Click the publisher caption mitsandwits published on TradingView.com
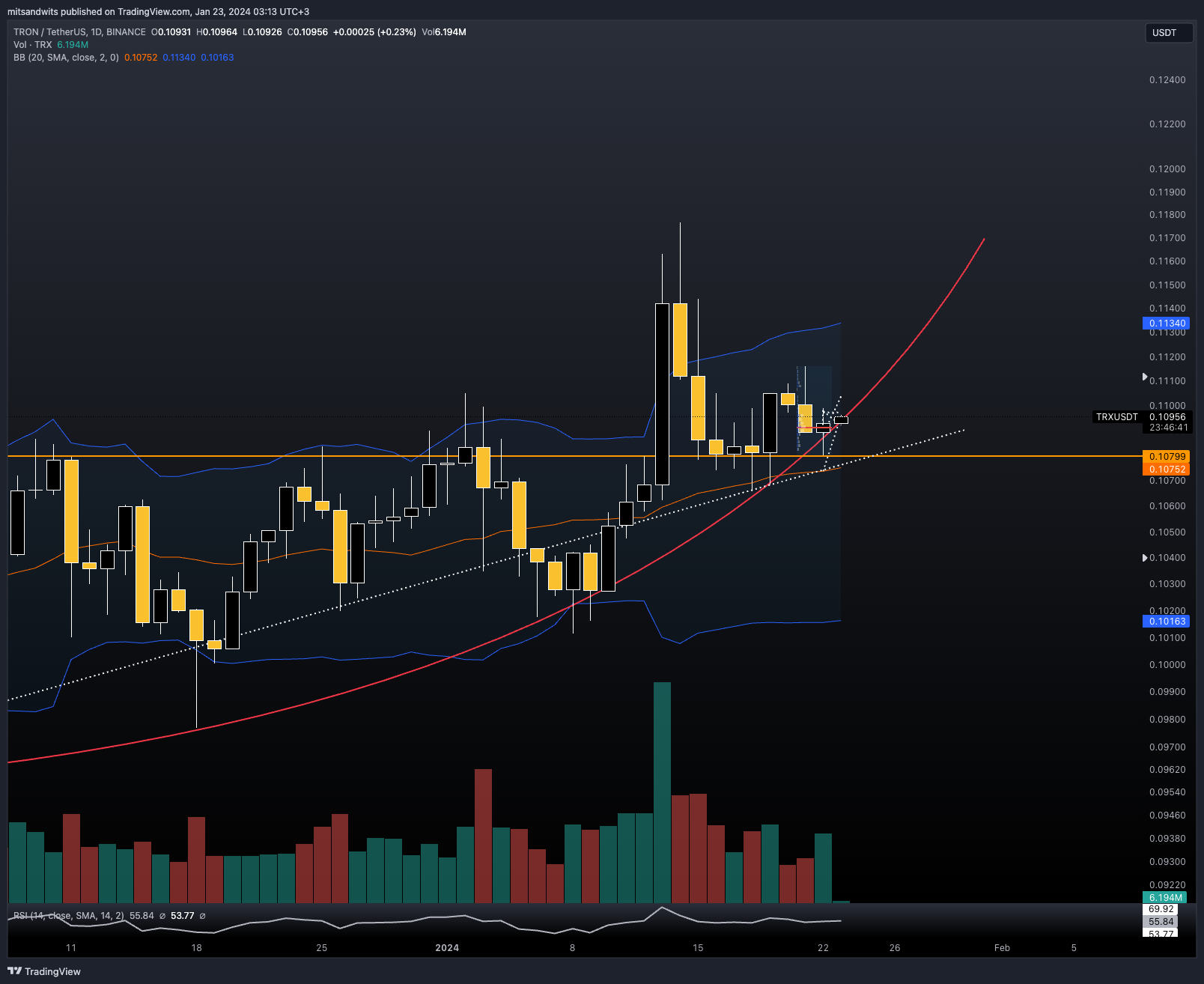The height and width of the screenshot is (984, 1204). [158, 11]
